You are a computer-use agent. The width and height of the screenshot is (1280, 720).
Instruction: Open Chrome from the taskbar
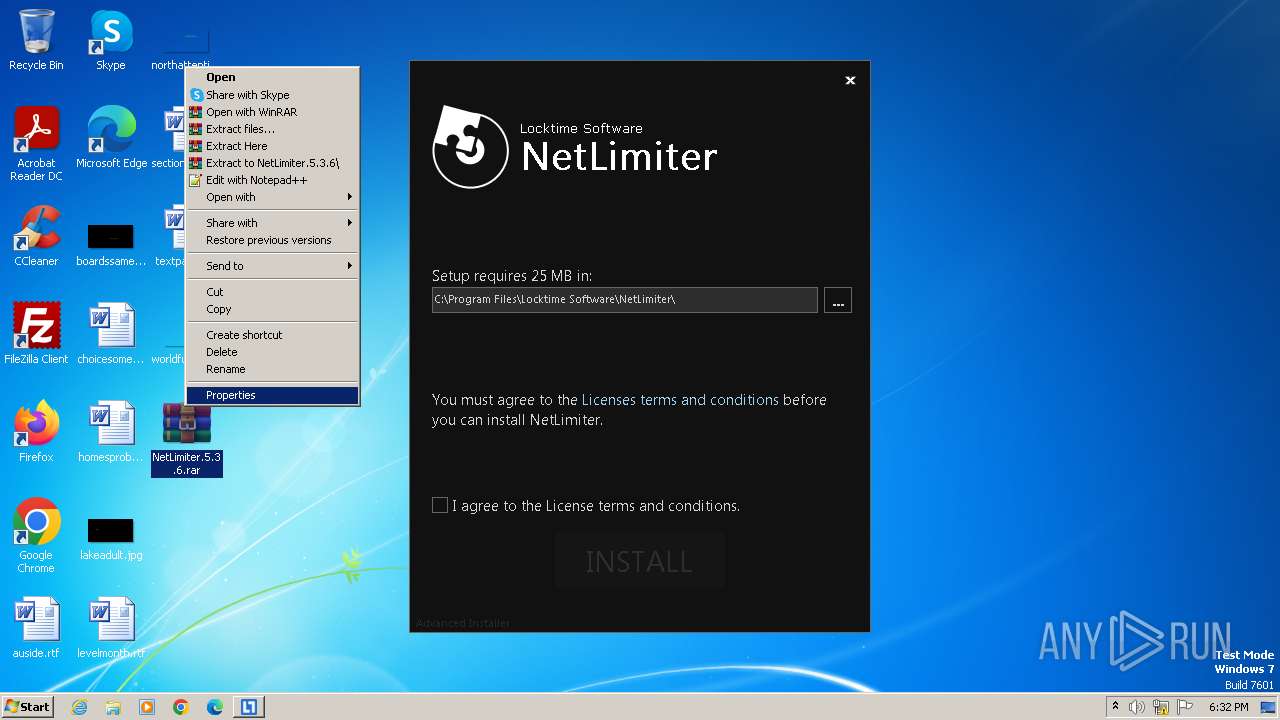click(181, 707)
